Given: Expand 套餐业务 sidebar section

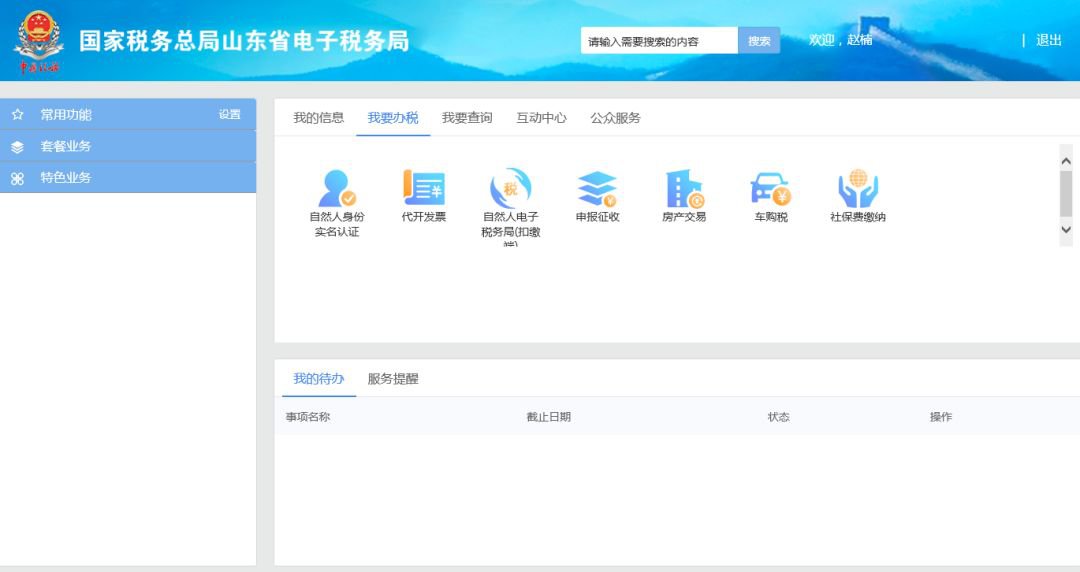Looking at the screenshot, I should point(66,146).
